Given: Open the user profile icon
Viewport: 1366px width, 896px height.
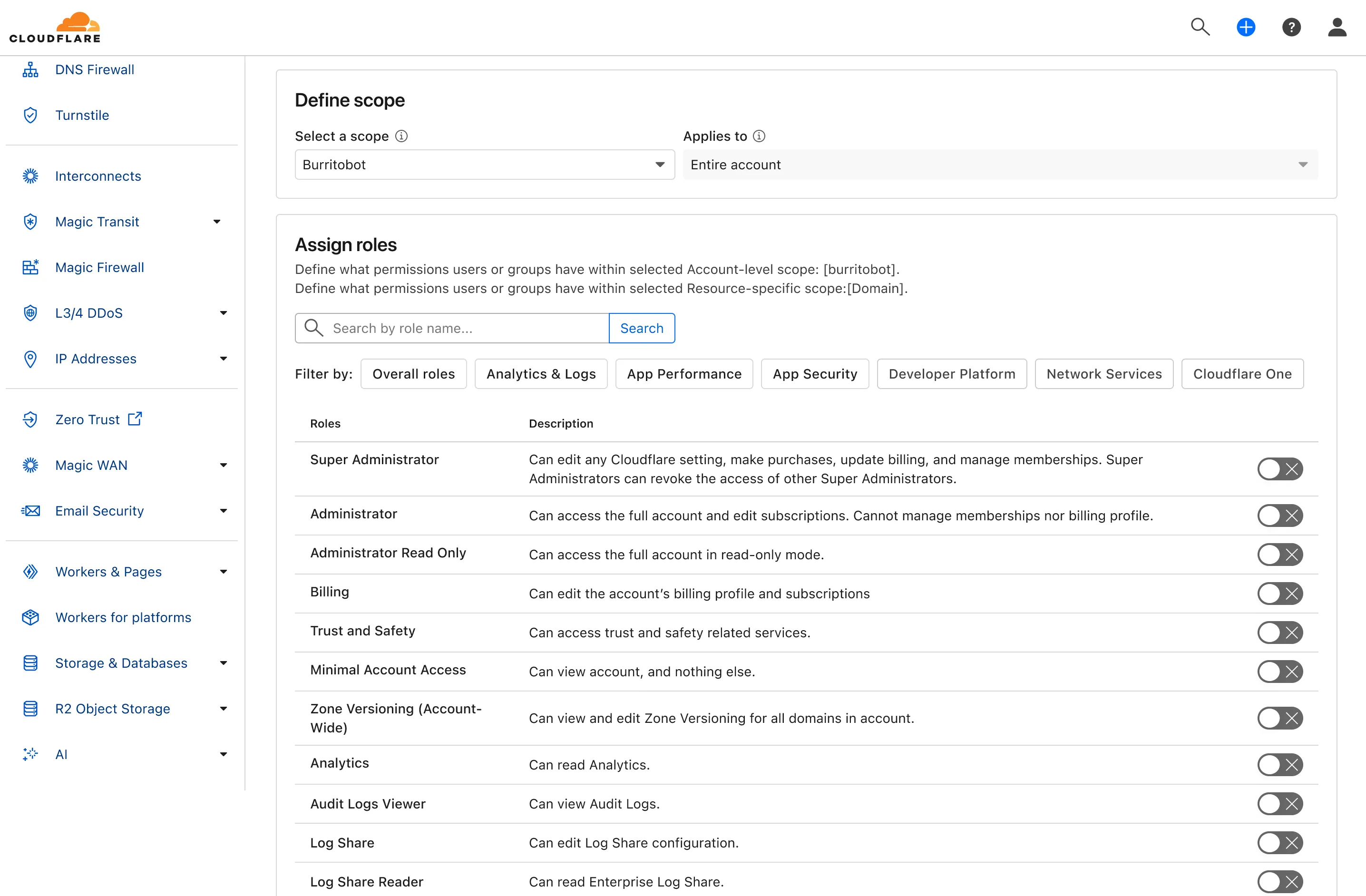Looking at the screenshot, I should click(1337, 27).
